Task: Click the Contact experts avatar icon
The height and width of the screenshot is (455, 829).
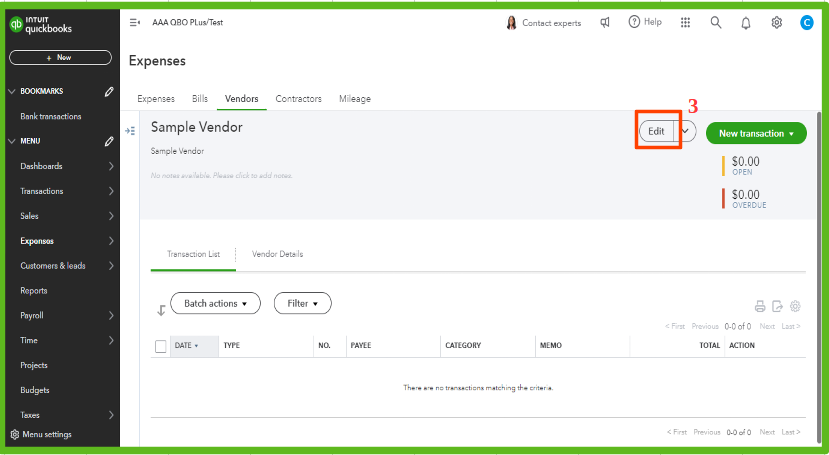Action: click(x=511, y=23)
